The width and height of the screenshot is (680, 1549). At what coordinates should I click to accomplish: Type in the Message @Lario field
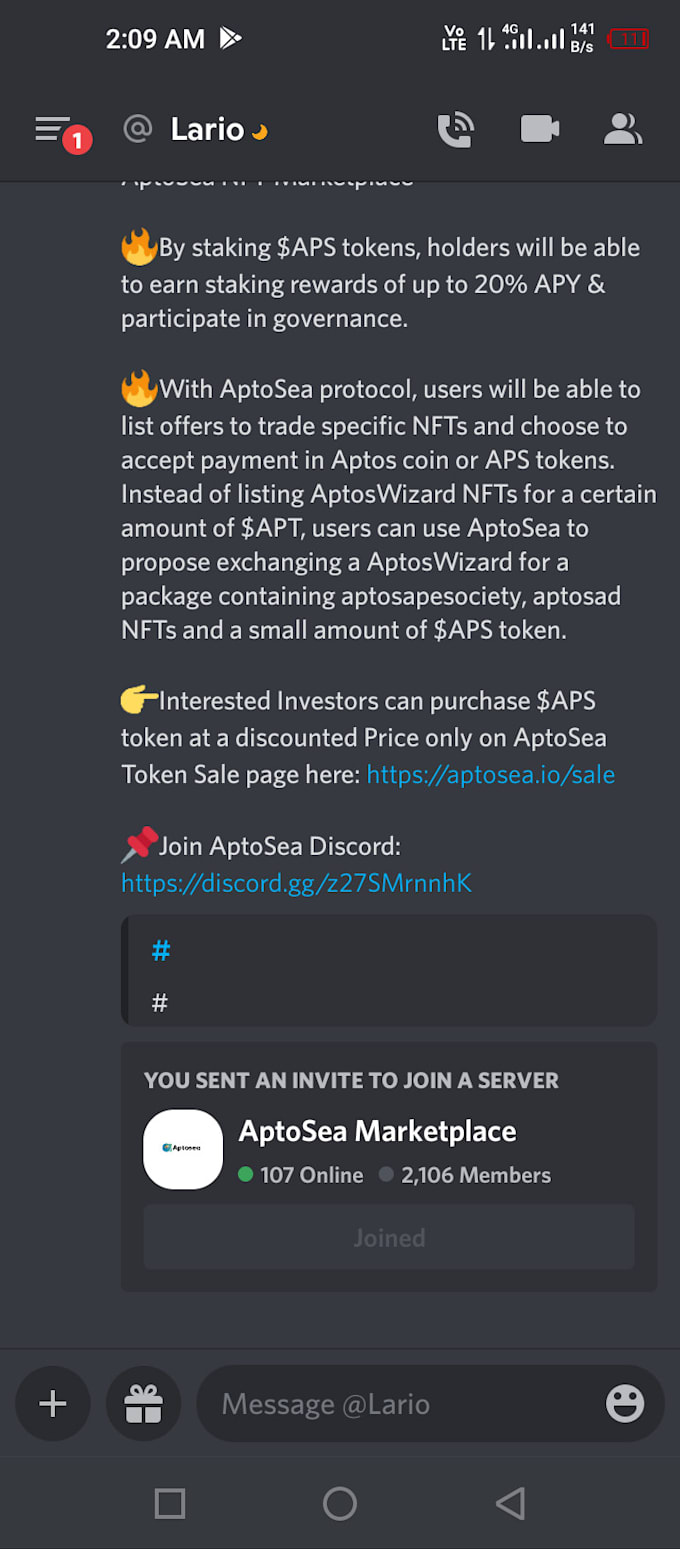tap(400, 1404)
